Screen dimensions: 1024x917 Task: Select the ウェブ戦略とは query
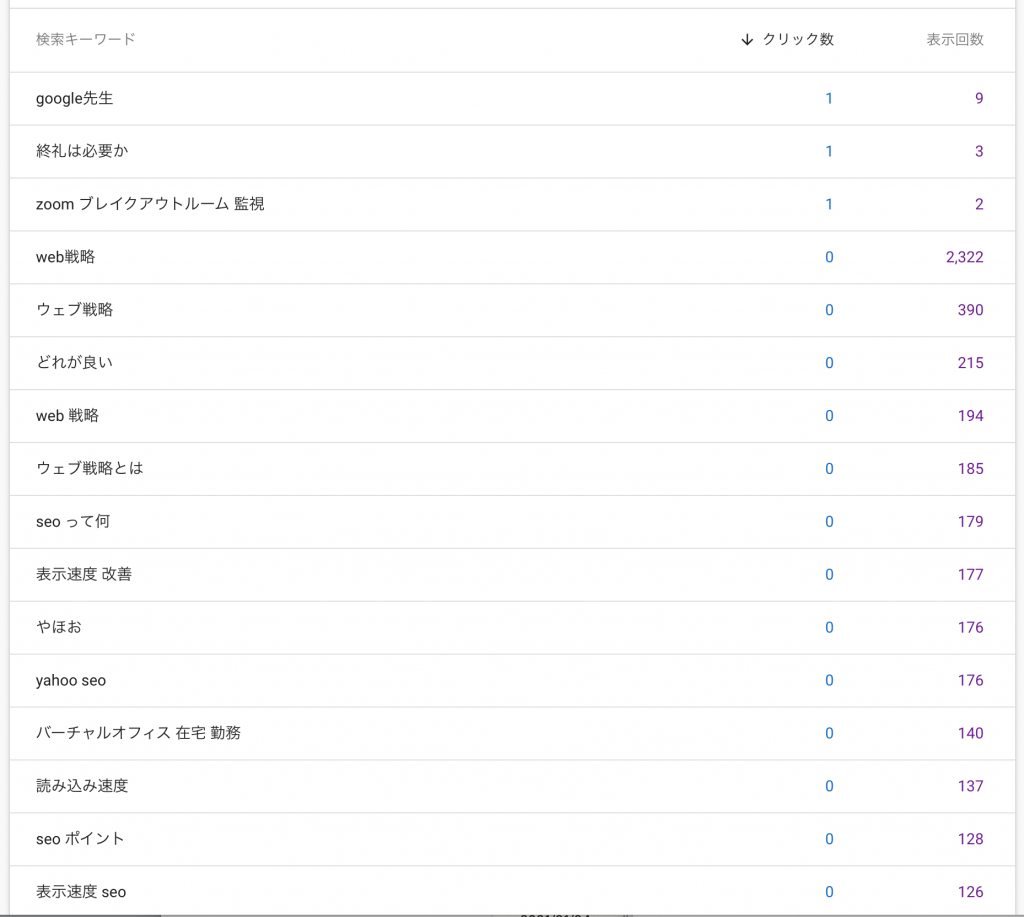90,468
